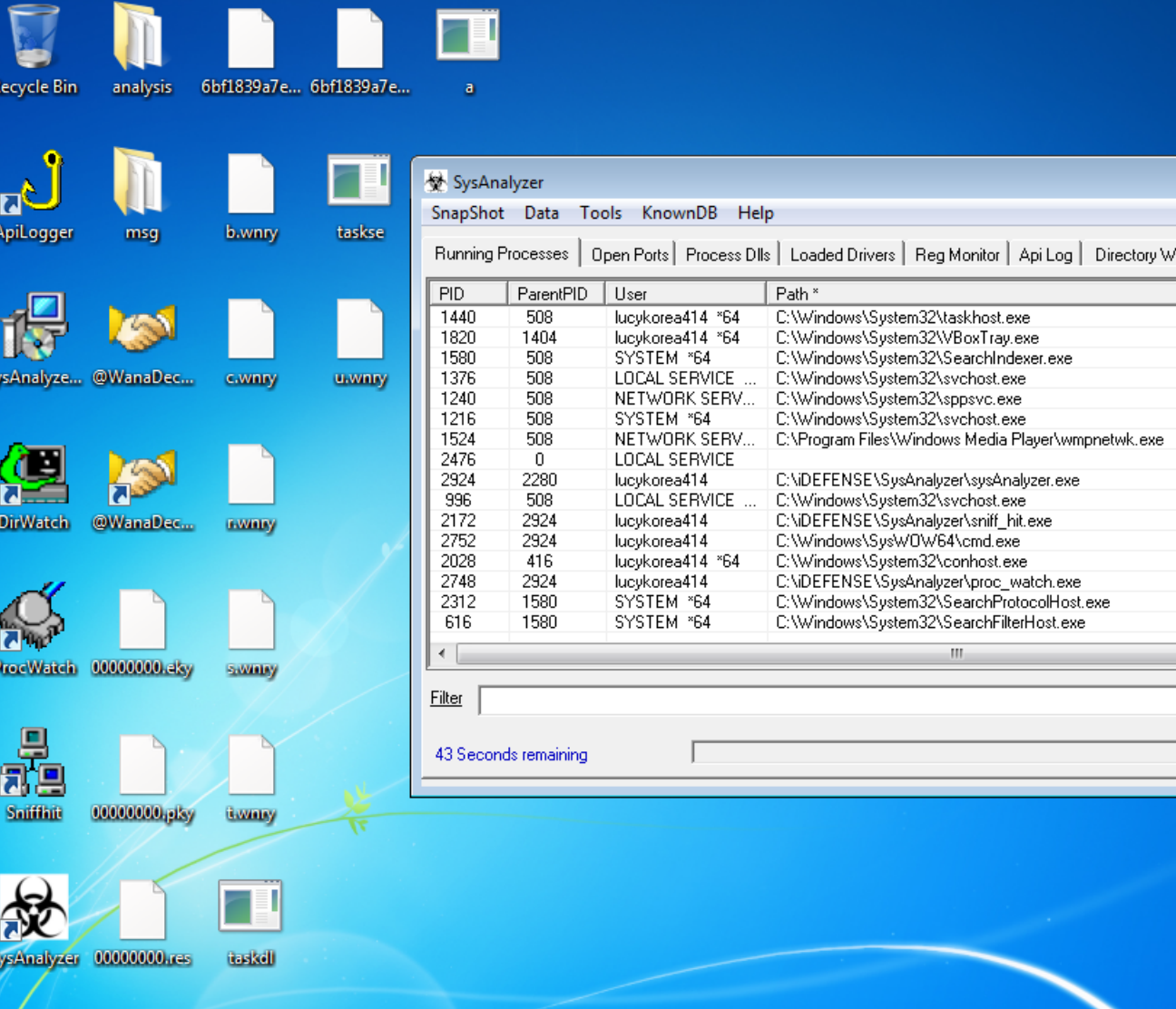
Task: Sort by the PID column header
Action: [468, 293]
